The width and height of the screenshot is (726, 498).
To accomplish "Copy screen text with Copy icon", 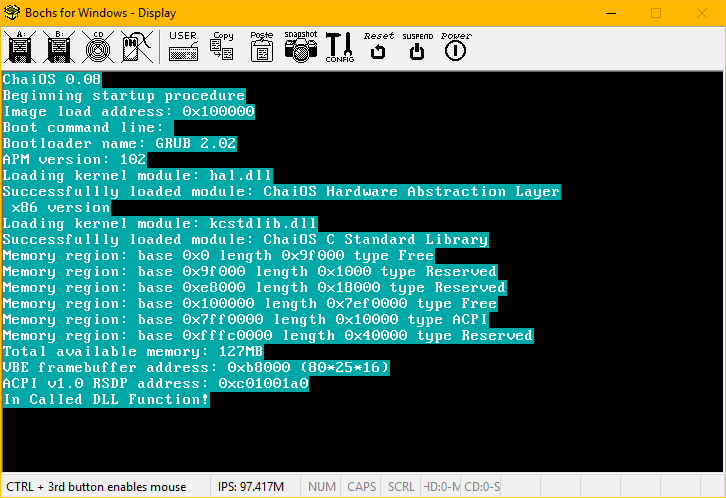I will (x=222, y=47).
